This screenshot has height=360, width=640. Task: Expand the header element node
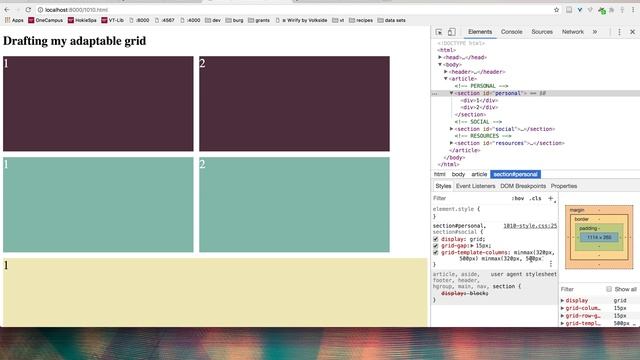tap(446, 72)
